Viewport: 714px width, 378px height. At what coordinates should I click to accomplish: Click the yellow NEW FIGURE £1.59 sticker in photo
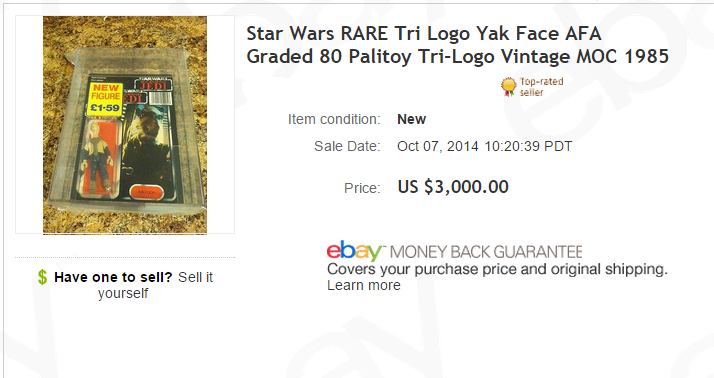coord(105,98)
